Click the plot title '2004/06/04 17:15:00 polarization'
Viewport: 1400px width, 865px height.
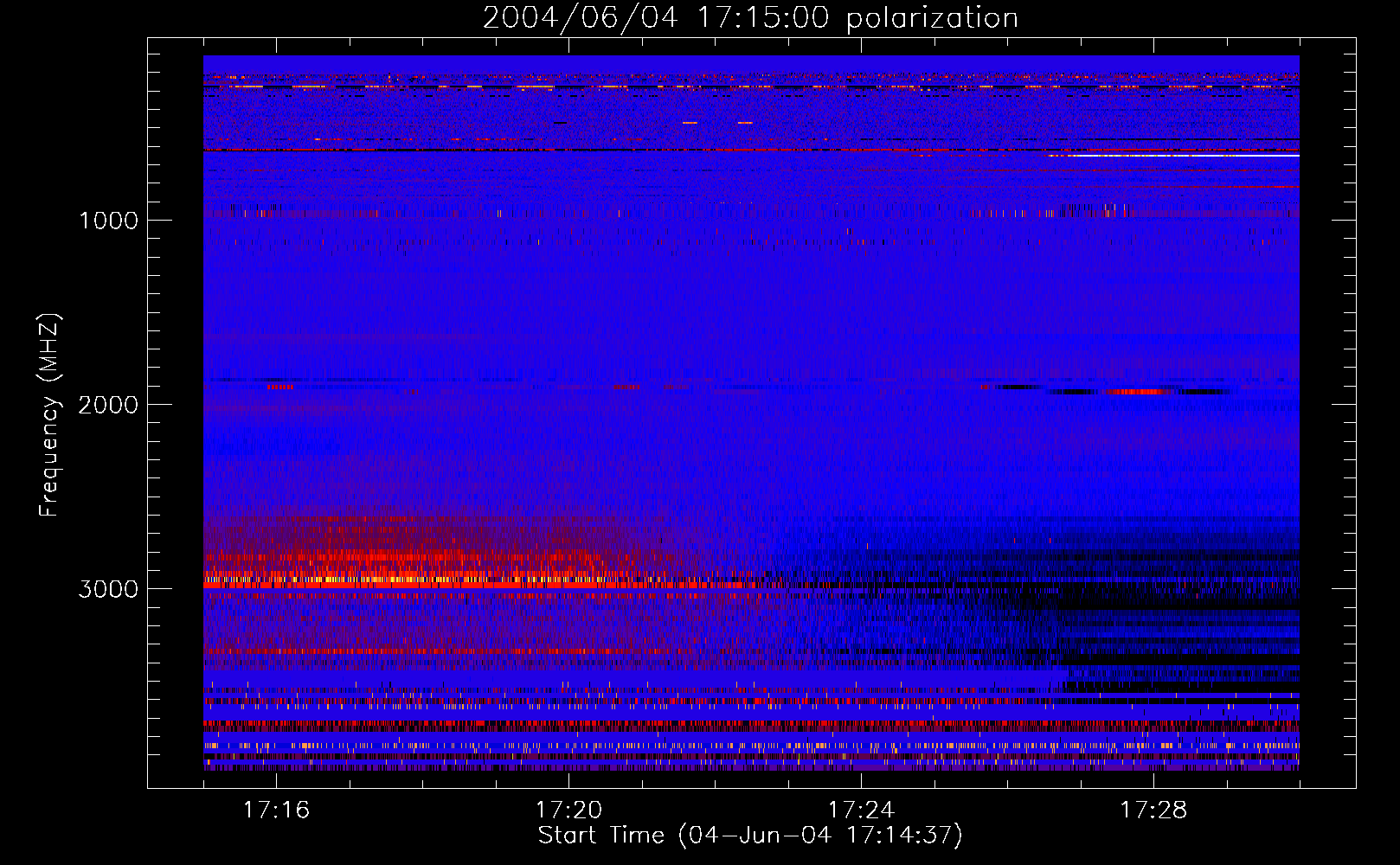(750, 18)
